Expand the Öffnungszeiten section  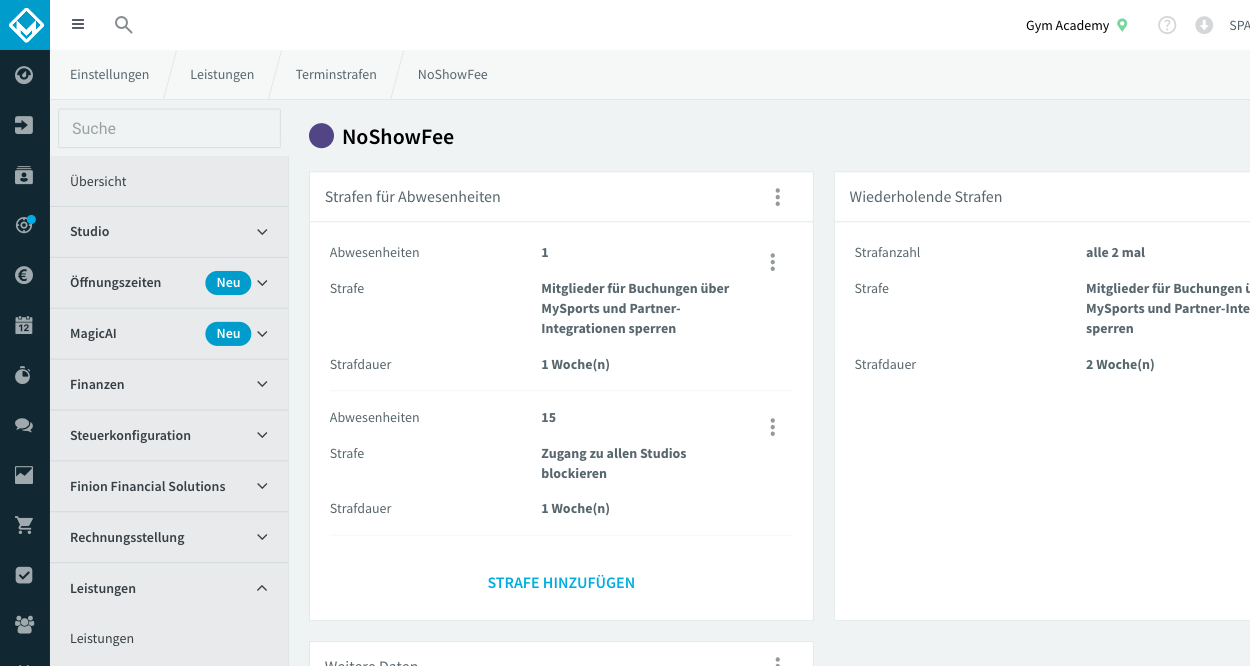170,283
